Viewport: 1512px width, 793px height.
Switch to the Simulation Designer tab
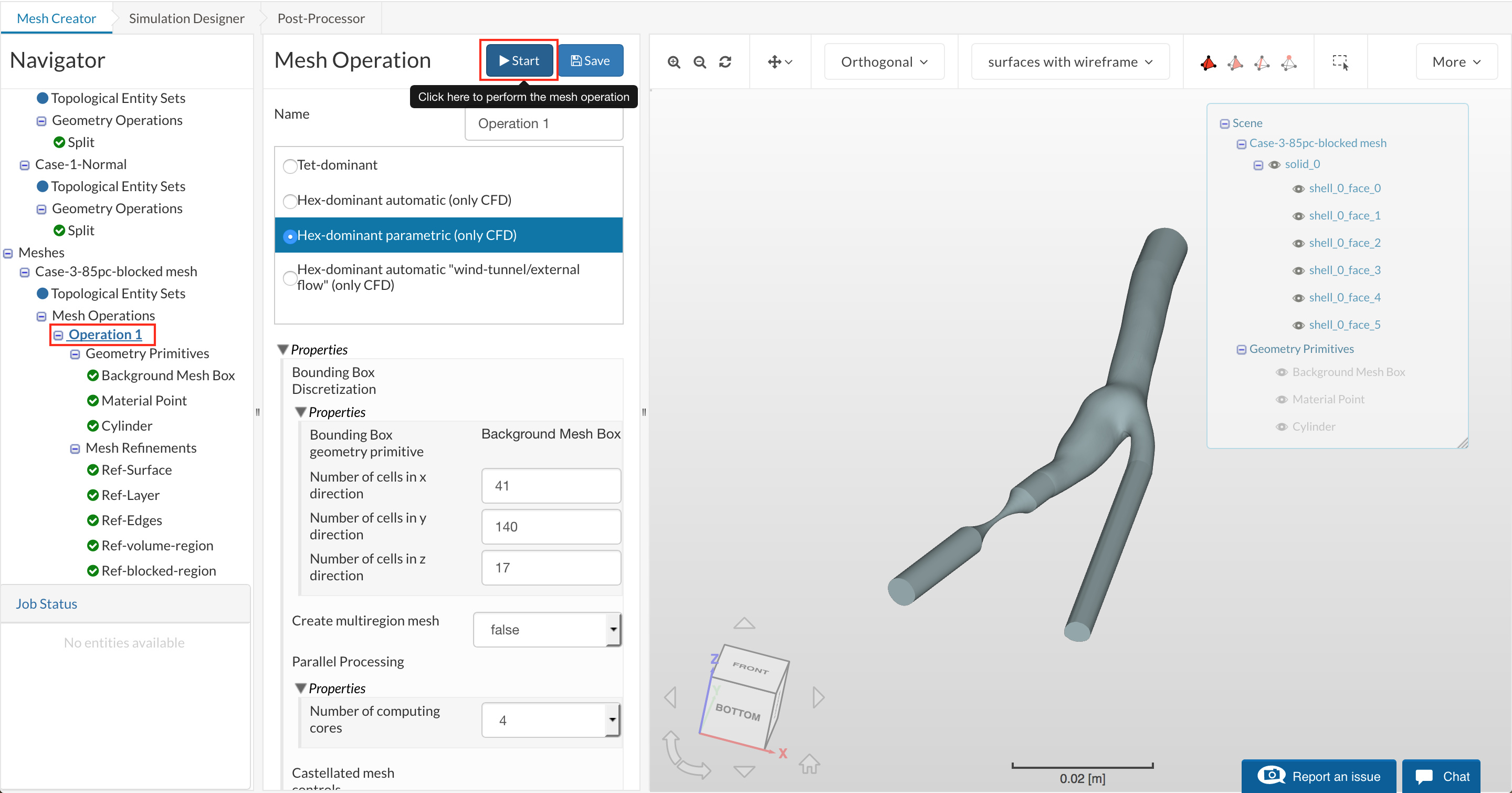[186, 18]
